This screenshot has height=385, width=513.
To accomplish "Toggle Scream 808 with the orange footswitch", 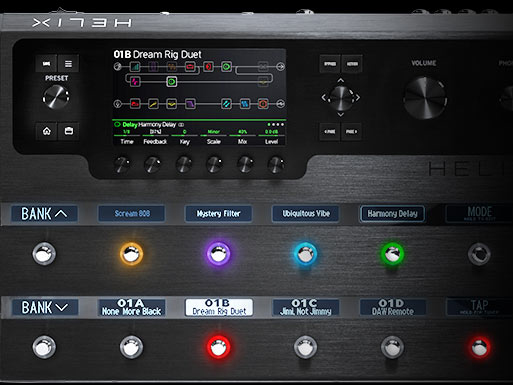I will coord(132,254).
